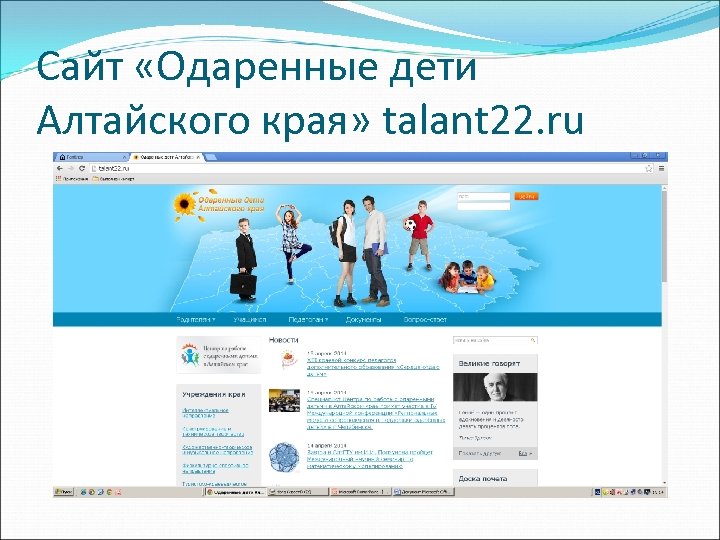Click the Все link in quotes widget
The width and height of the screenshot is (720, 540).
click(525, 453)
